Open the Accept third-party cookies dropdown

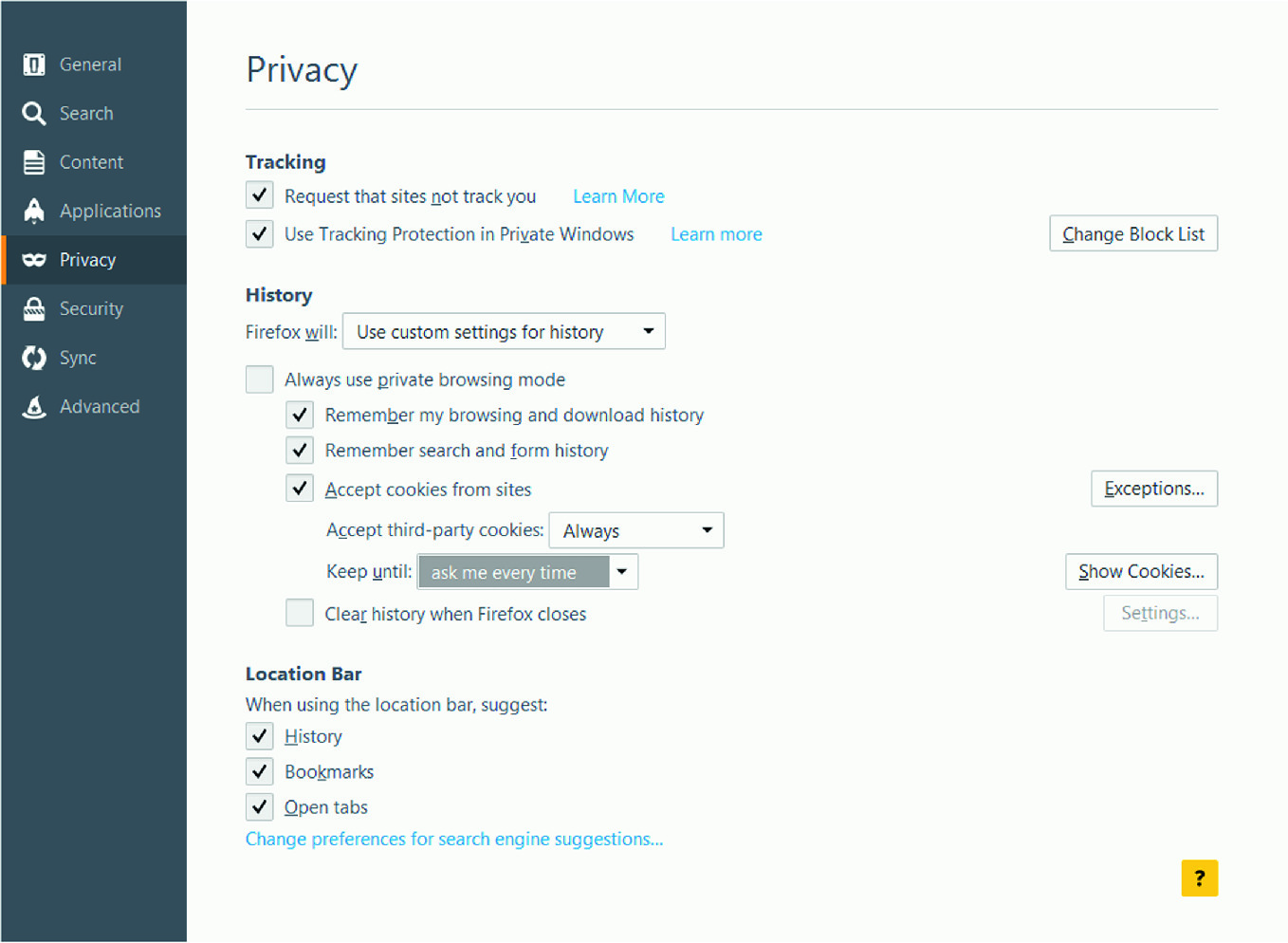click(x=636, y=530)
